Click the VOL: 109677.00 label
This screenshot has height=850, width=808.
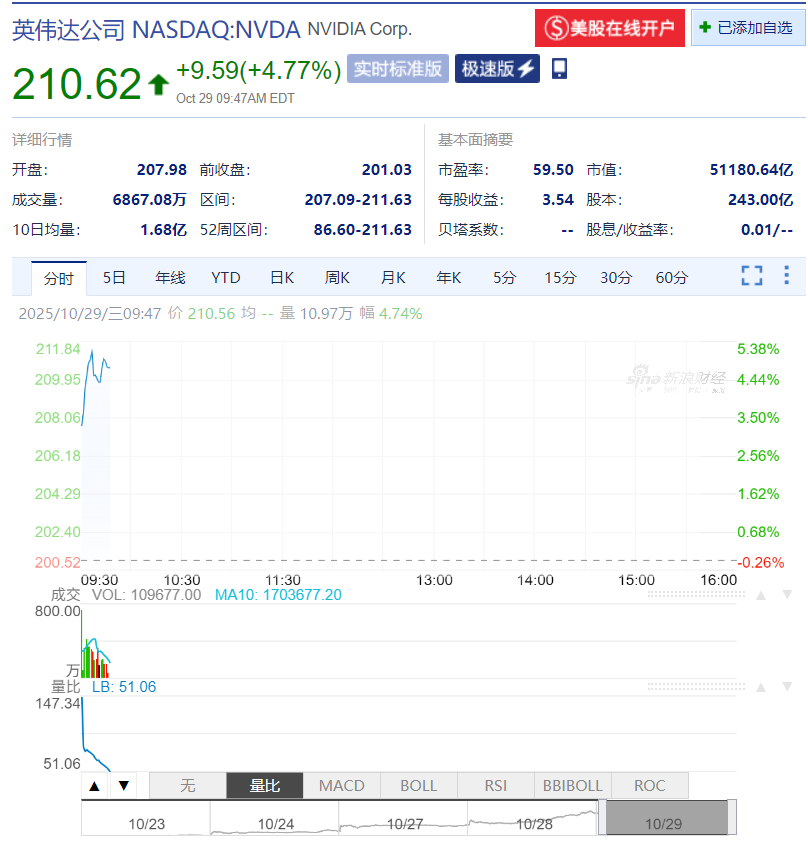[146, 595]
